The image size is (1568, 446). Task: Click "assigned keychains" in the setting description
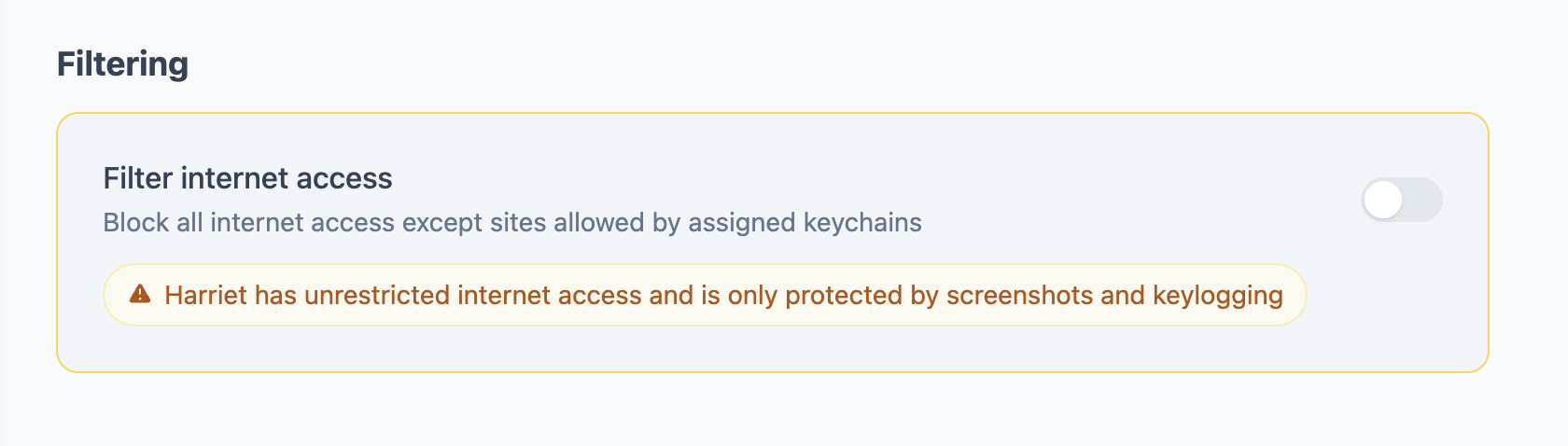tap(805, 223)
